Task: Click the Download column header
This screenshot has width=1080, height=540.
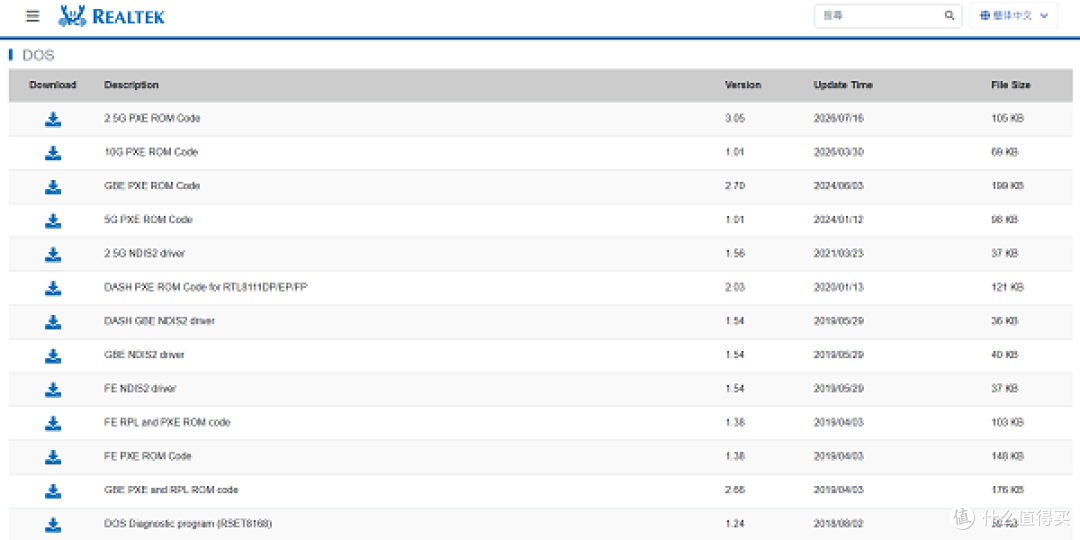Action: (53, 85)
